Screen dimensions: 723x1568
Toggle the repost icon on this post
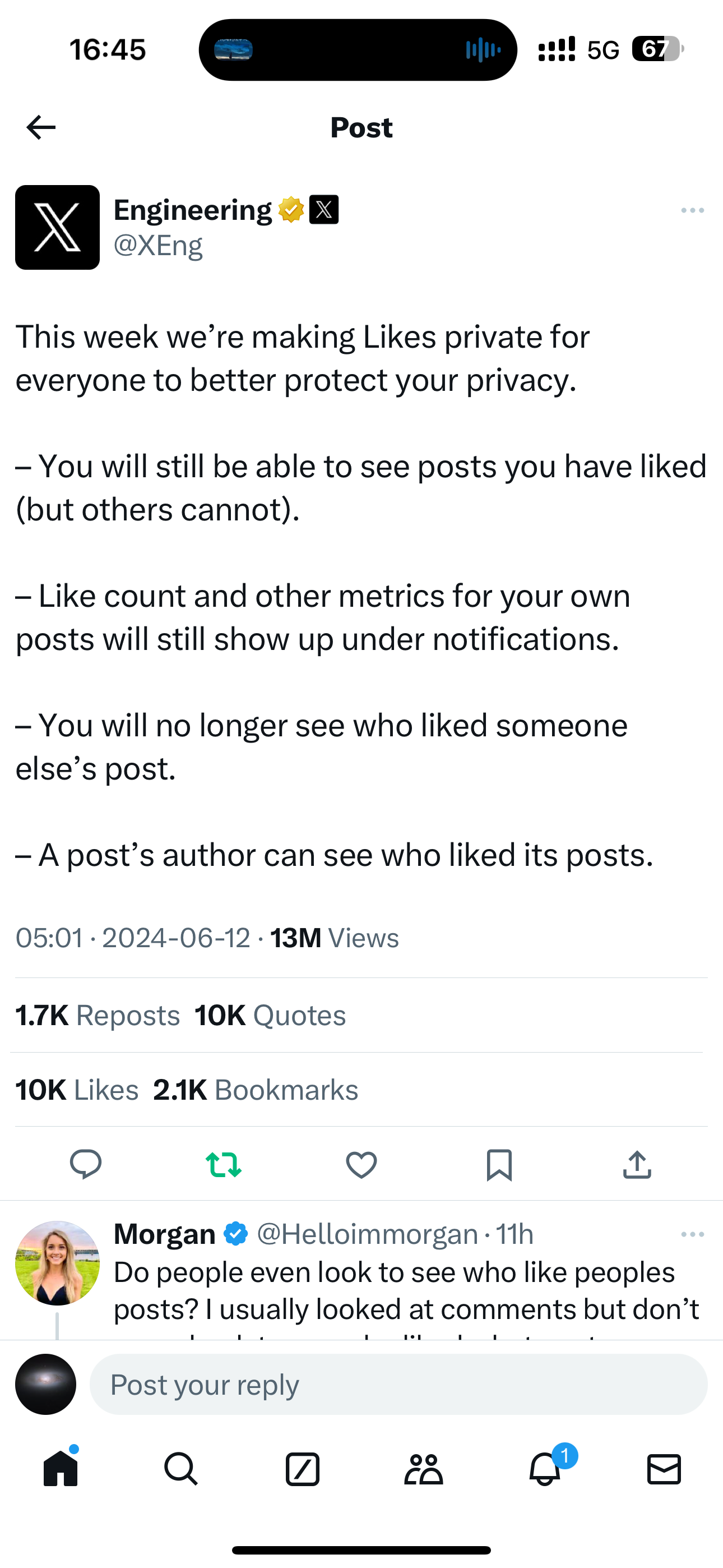[x=224, y=1164]
